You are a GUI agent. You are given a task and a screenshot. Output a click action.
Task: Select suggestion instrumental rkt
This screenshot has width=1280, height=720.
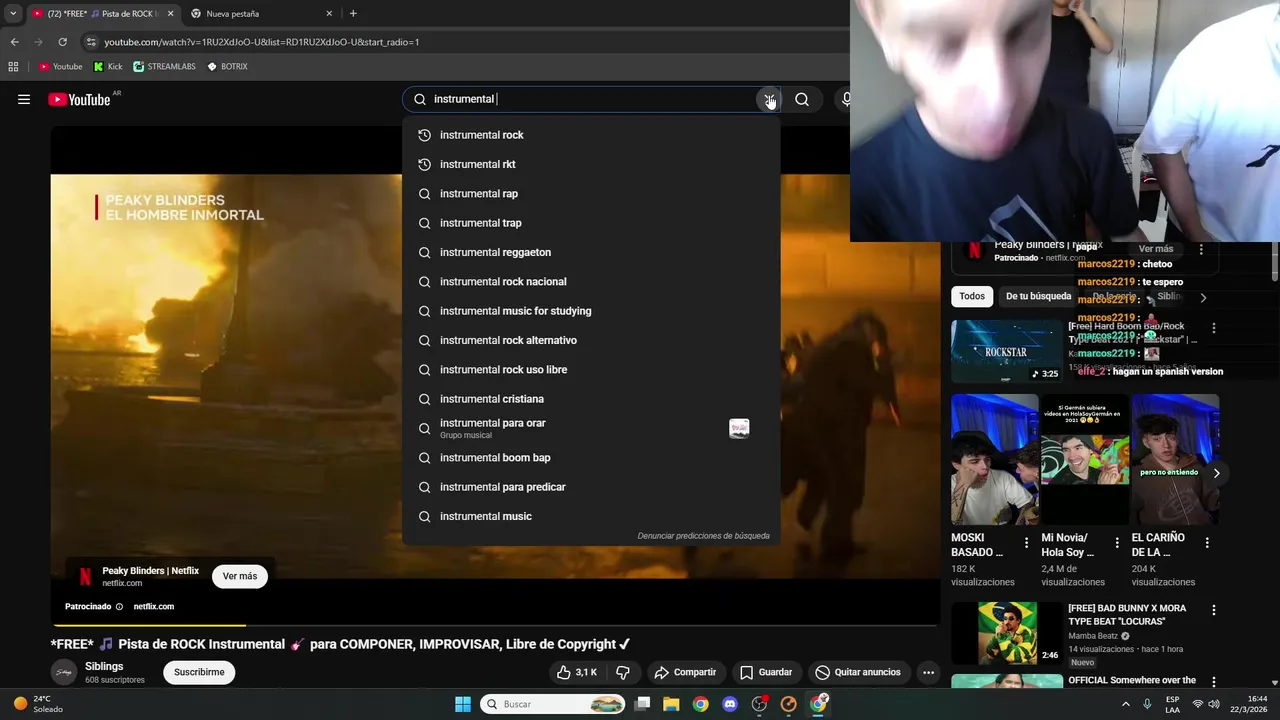[x=591, y=164]
